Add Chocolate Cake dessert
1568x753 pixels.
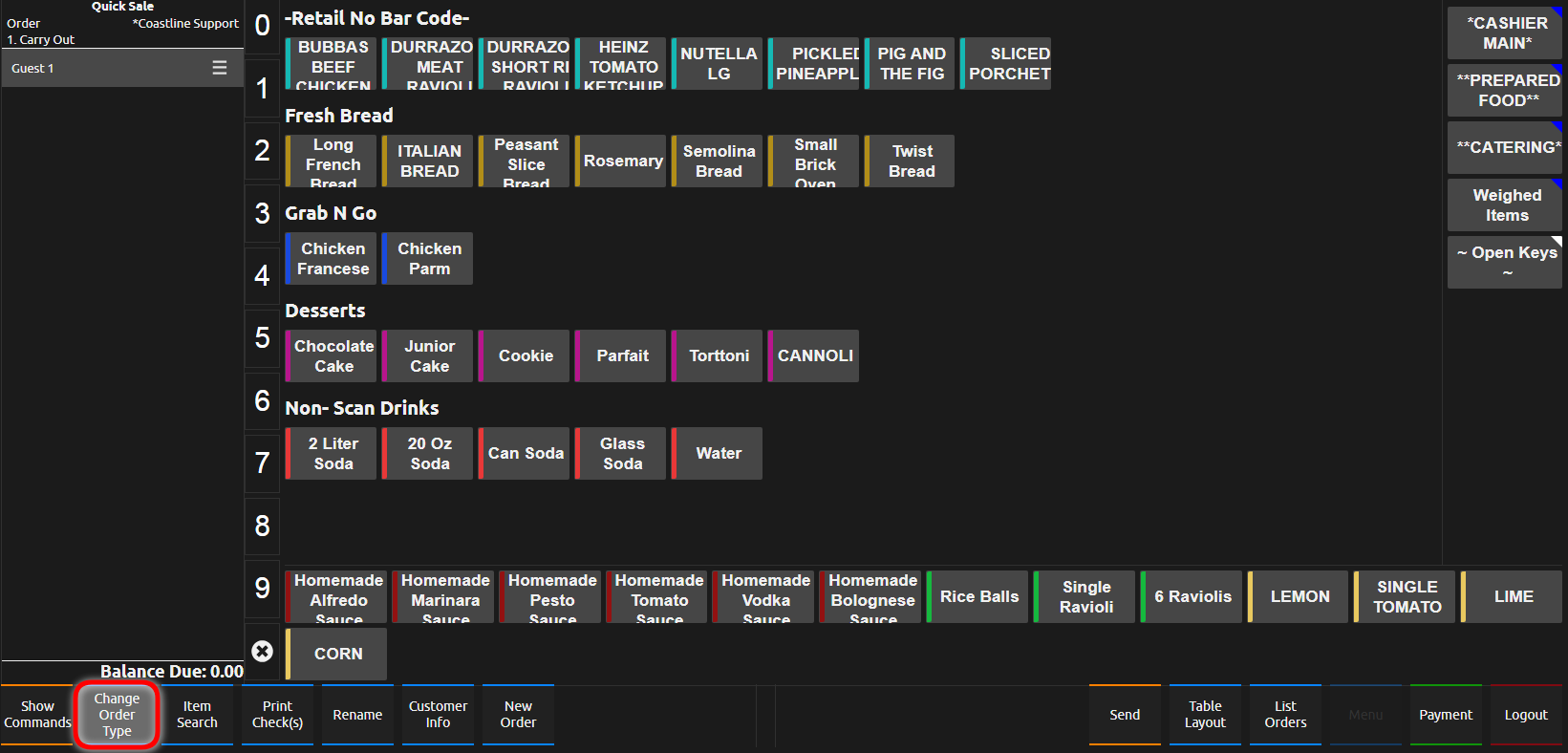(x=331, y=355)
